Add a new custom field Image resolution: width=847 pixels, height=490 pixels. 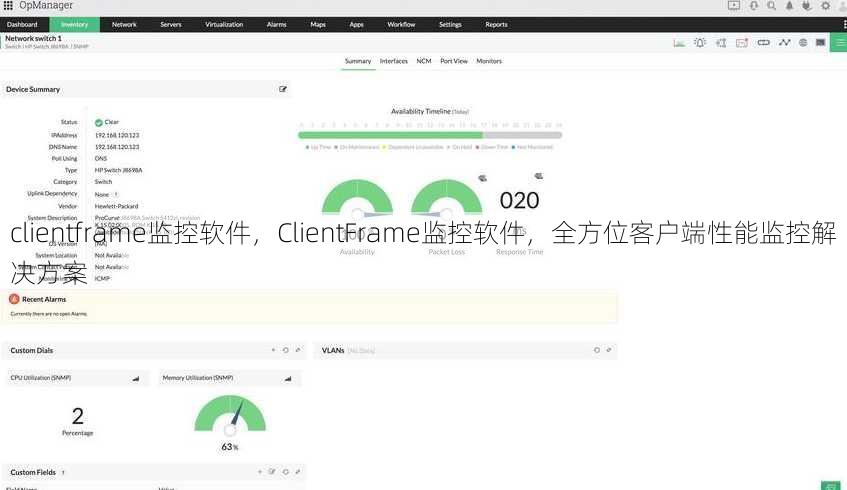click(x=260, y=472)
